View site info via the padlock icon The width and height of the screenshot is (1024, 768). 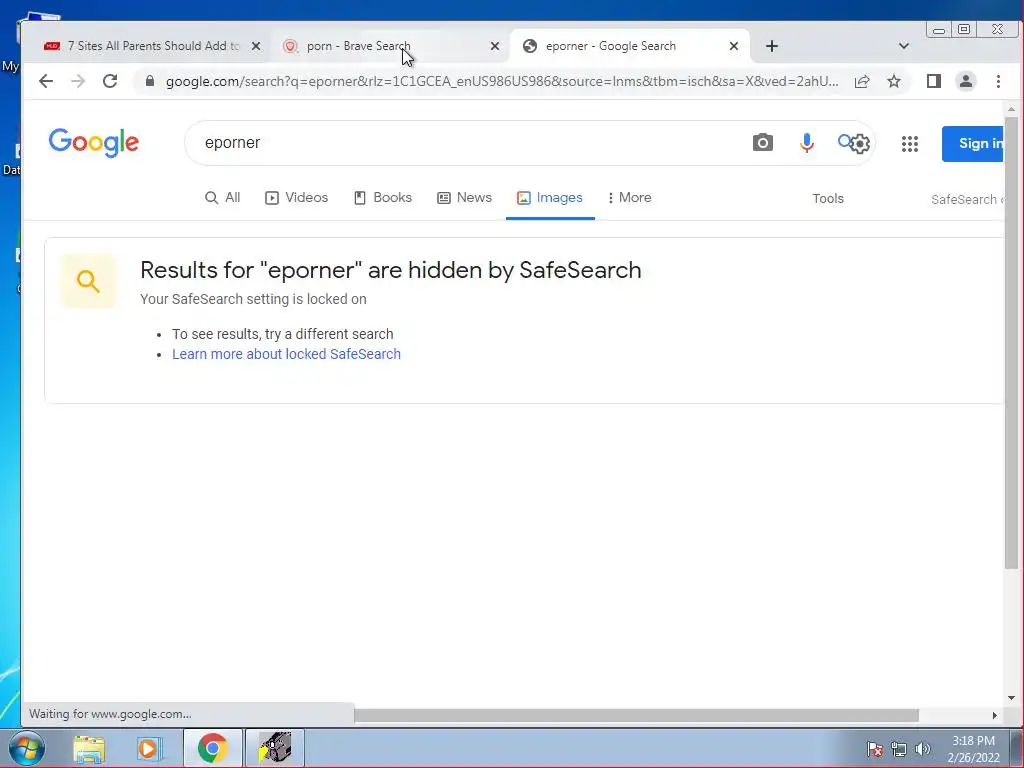point(150,81)
